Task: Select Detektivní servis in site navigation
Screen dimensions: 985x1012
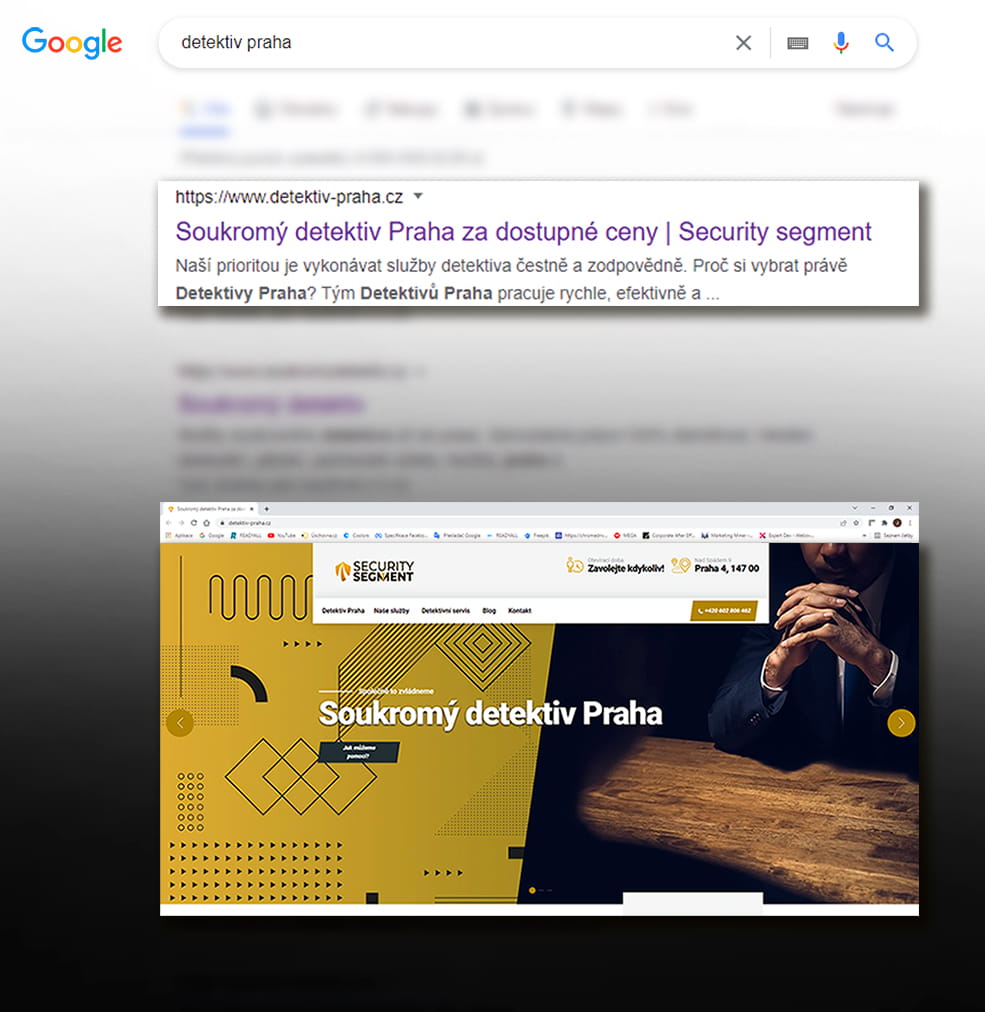Action: tap(445, 611)
